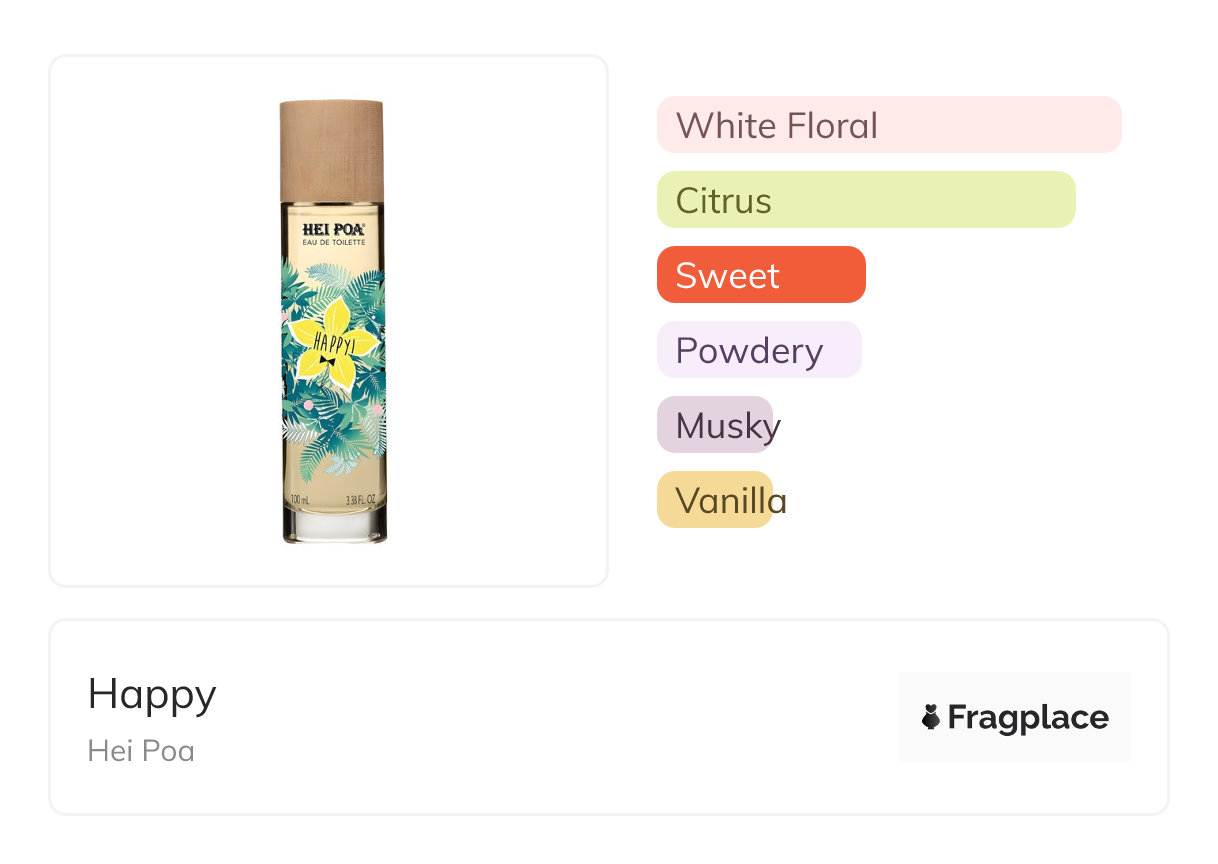
Task: Click the Fragplace perfume bottle logo icon
Action: [x=931, y=717]
